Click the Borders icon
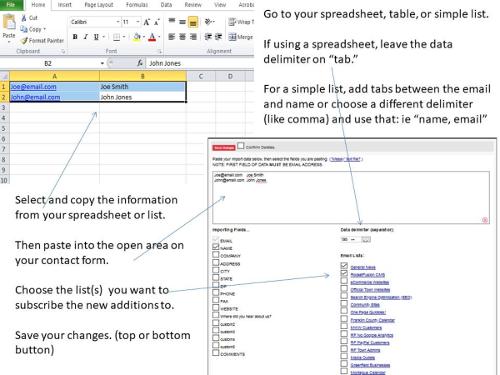Screen dimensions: 500x375 coord(116,37)
